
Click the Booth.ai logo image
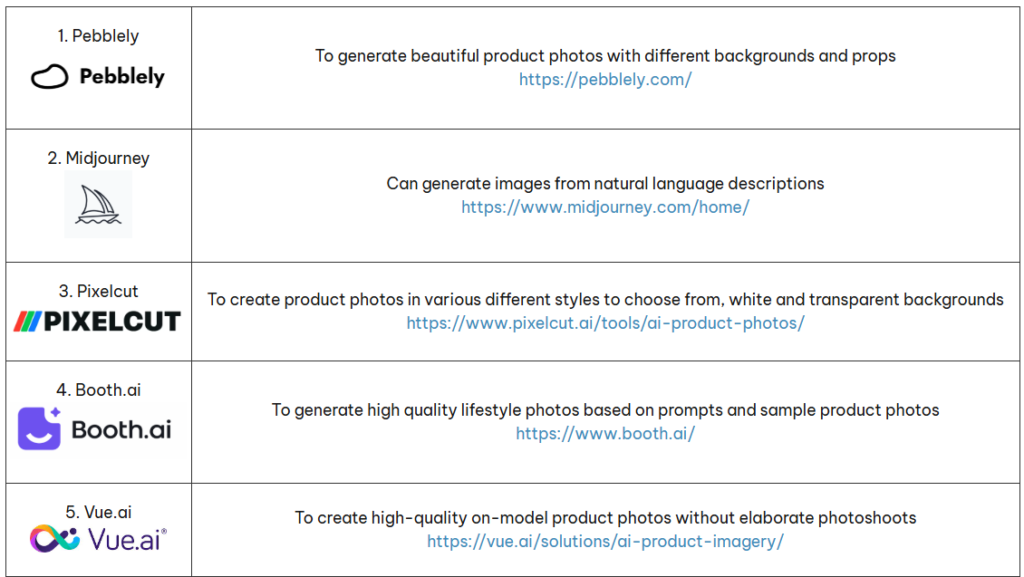click(x=95, y=429)
